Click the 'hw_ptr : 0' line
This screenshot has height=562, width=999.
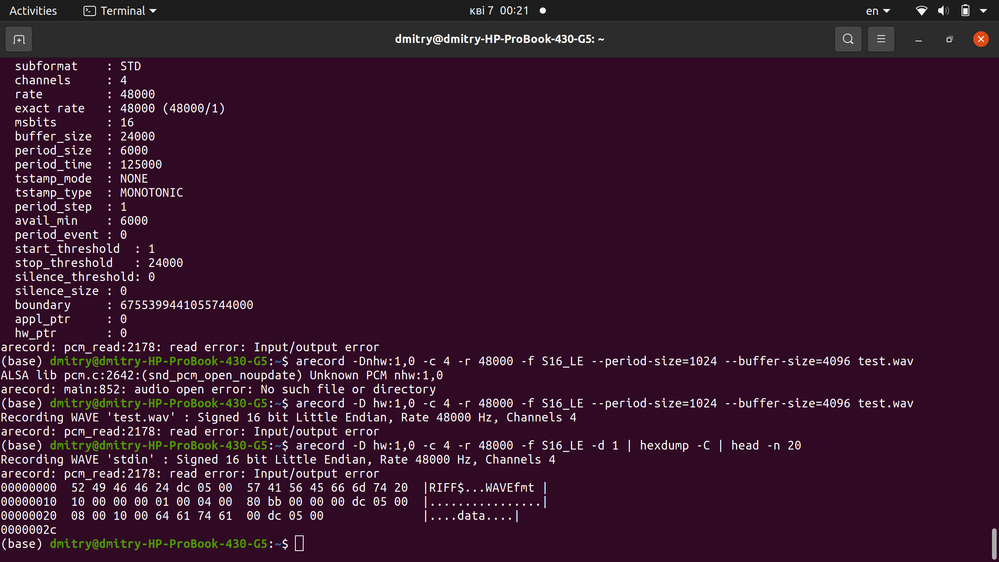71,333
